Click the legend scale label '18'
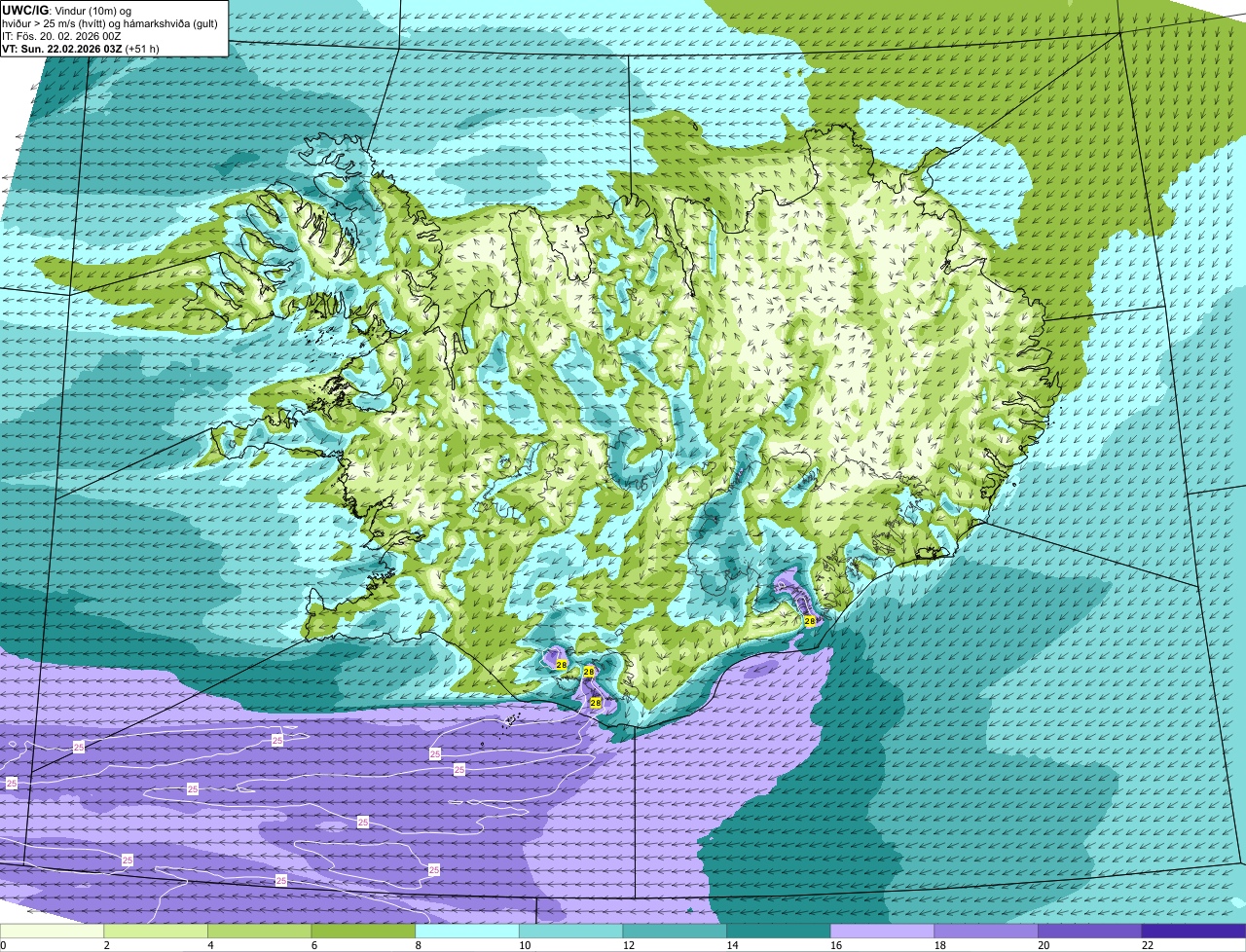 tap(940, 945)
